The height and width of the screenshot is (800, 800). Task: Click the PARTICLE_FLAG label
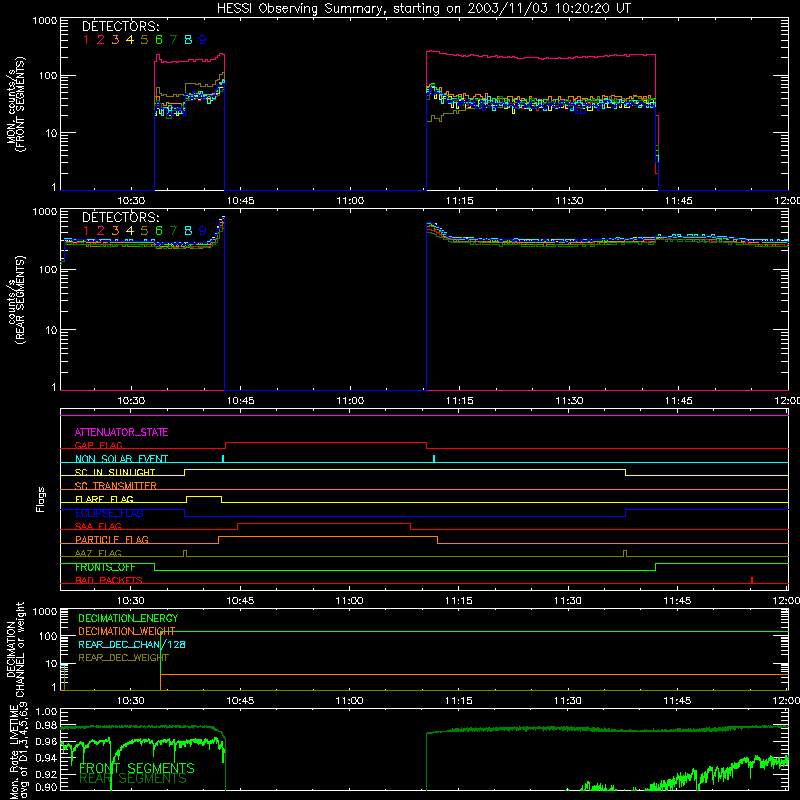tap(112, 540)
